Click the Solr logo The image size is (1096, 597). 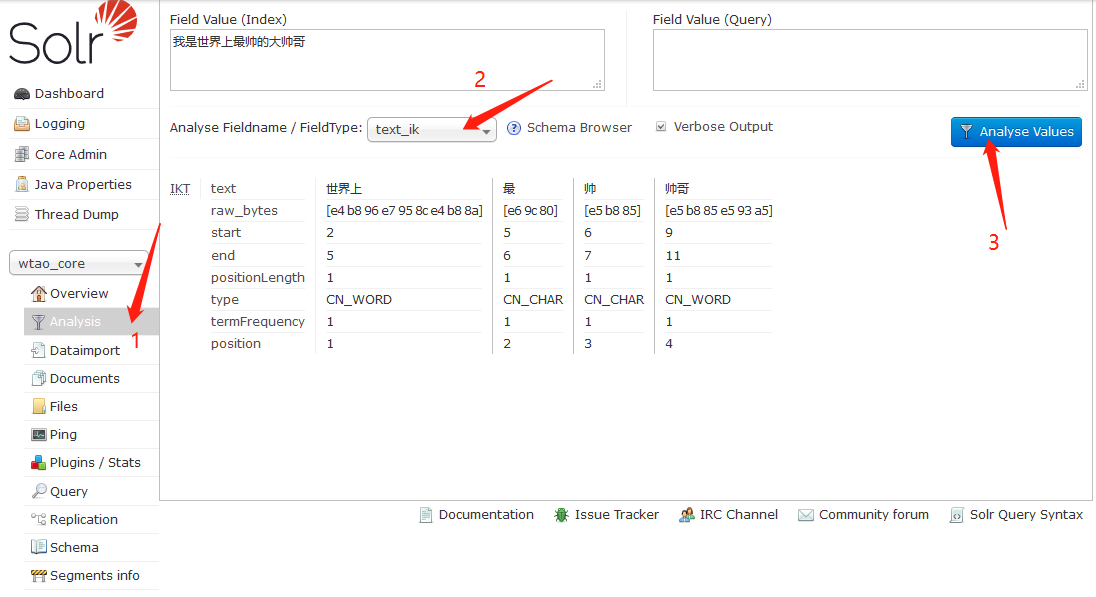(73, 33)
